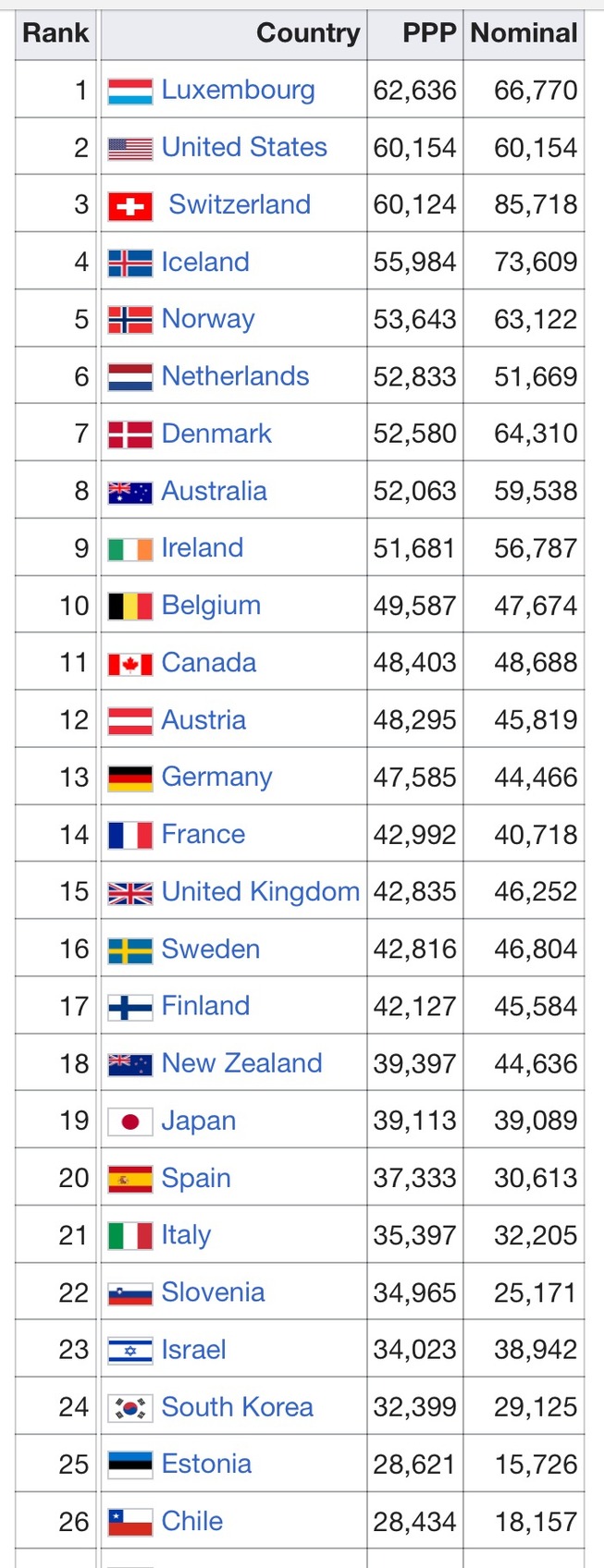Image resolution: width=604 pixels, height=1568 pixels.
Task: Click the South Korea flag icon
Action: click(129, 1407)
